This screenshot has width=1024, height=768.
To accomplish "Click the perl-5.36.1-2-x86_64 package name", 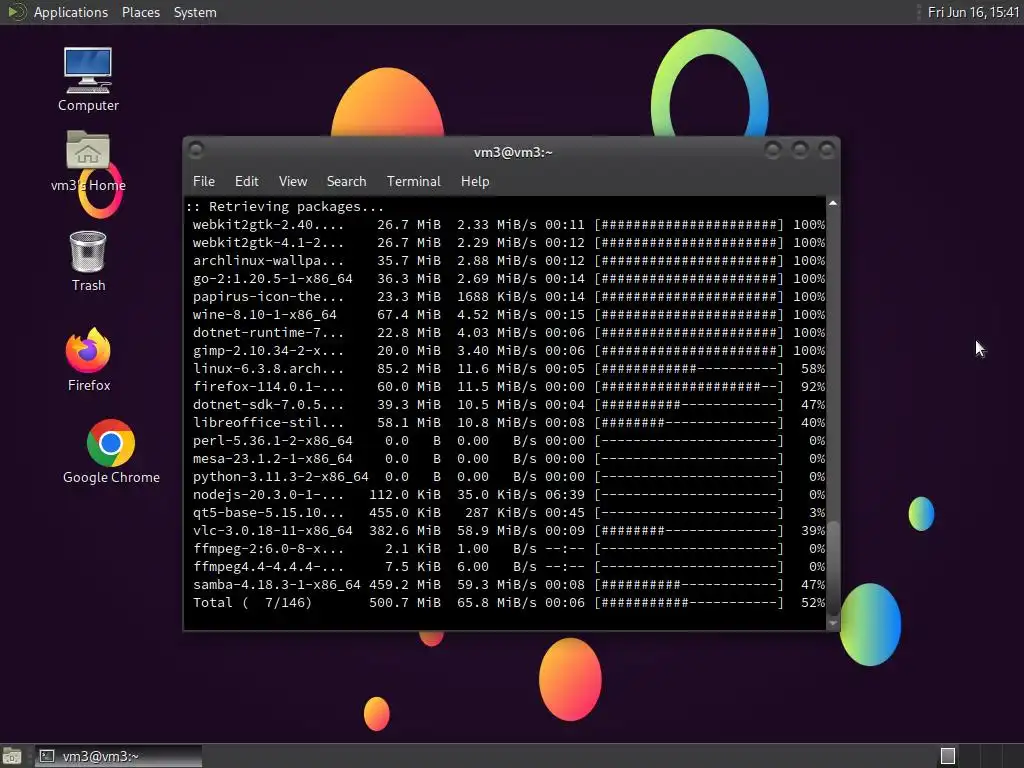I will 272,441.
